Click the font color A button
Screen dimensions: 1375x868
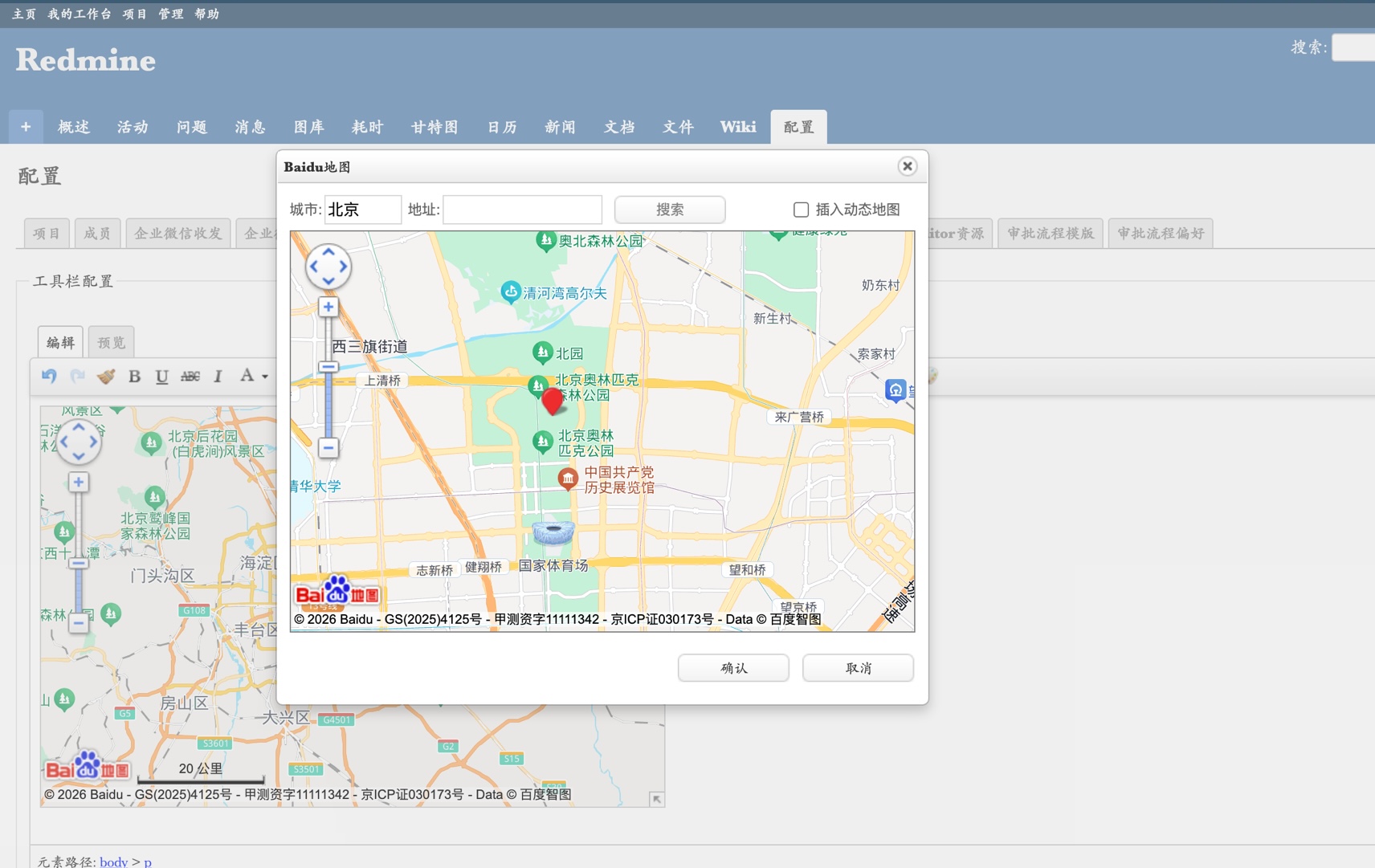tap(247, 375)
